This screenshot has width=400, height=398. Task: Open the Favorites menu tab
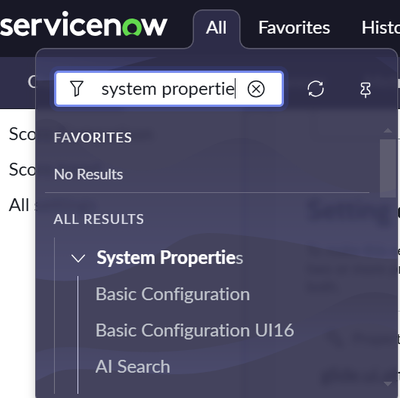[x=294, y=28]
